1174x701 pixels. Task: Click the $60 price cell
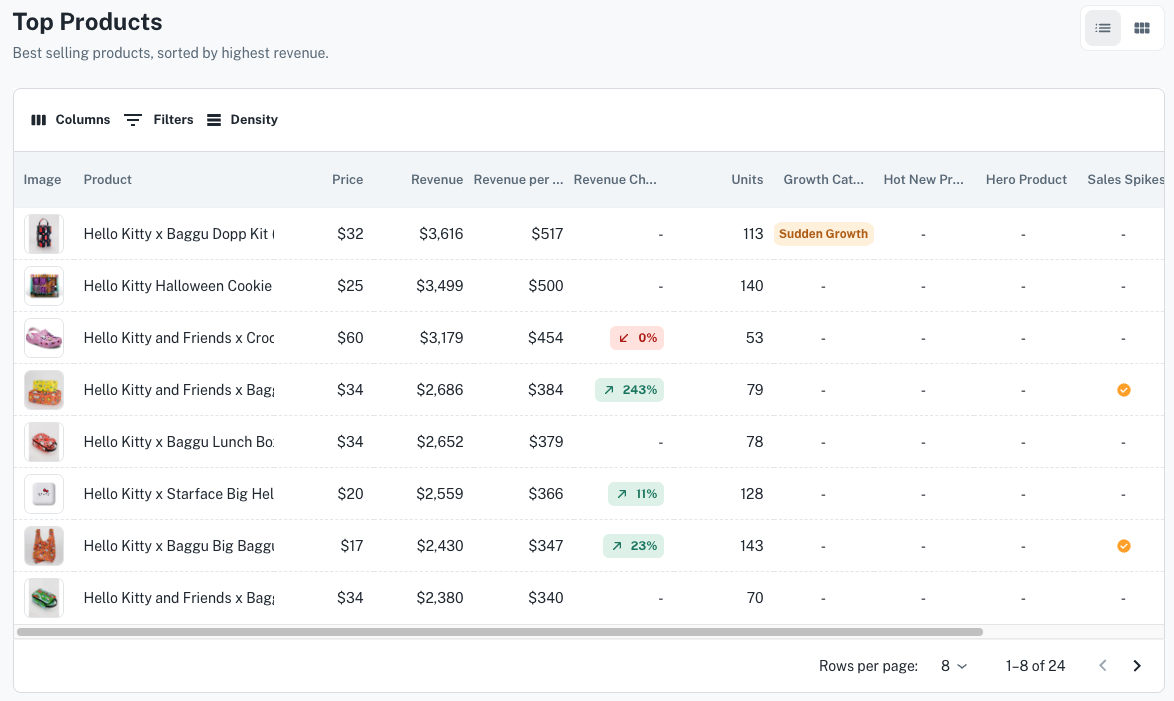coord(350,338)
